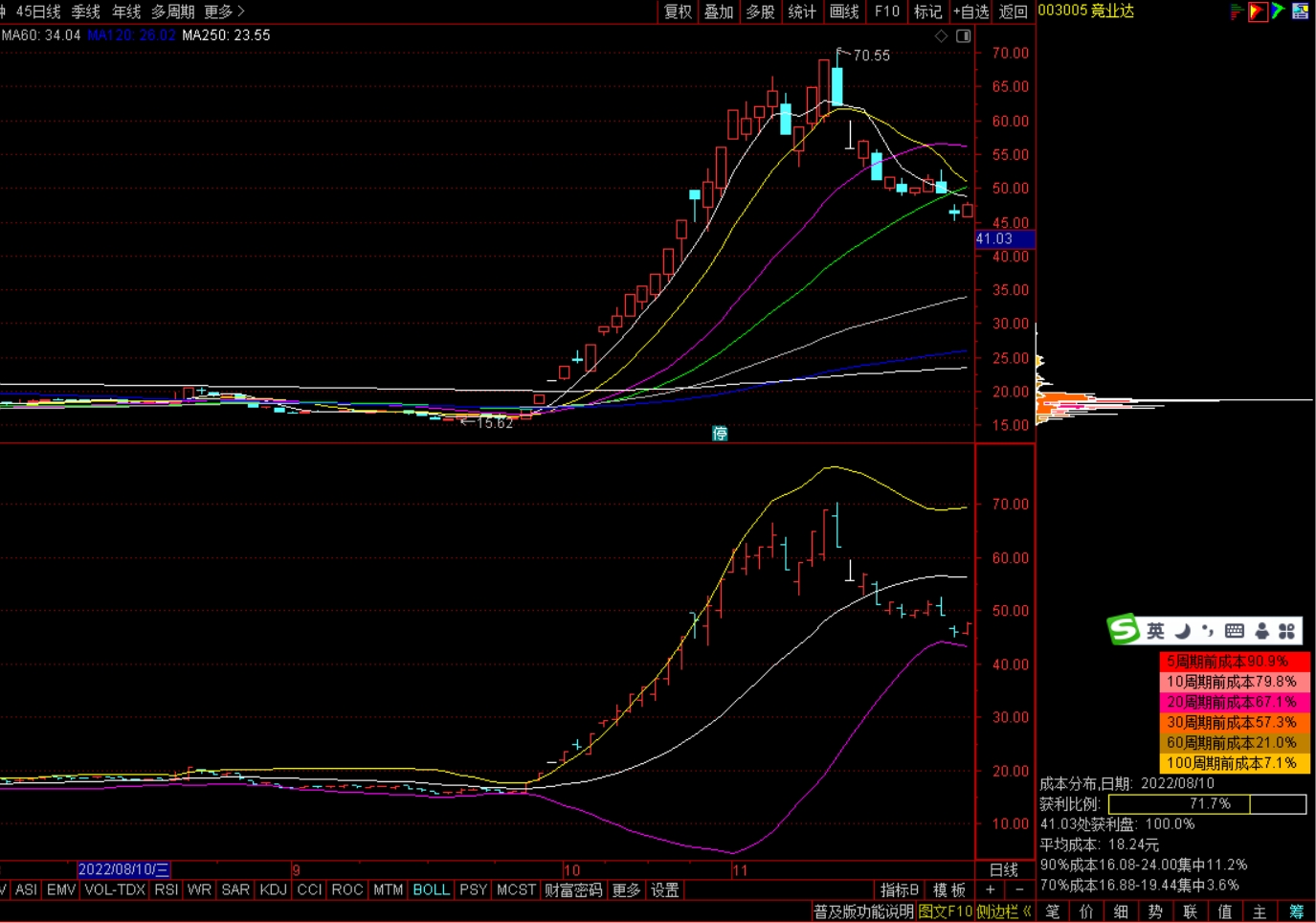Image resolution: width=1316 pixels, height=923 pixels.
Task: Click the green bar-chart icon beside stock name
Action: [1237, 11]
